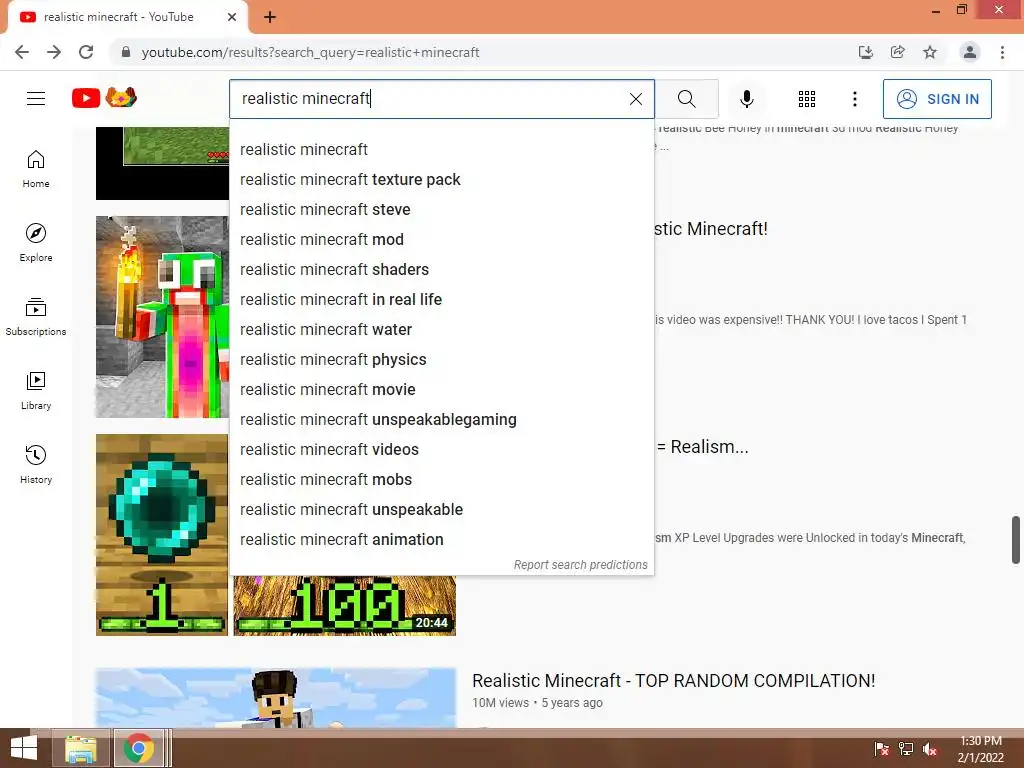The height and width of the screenshot is (768, 1024).
Task: Select suggestion 'realistic minecraft in real life'
Action: 441,300
